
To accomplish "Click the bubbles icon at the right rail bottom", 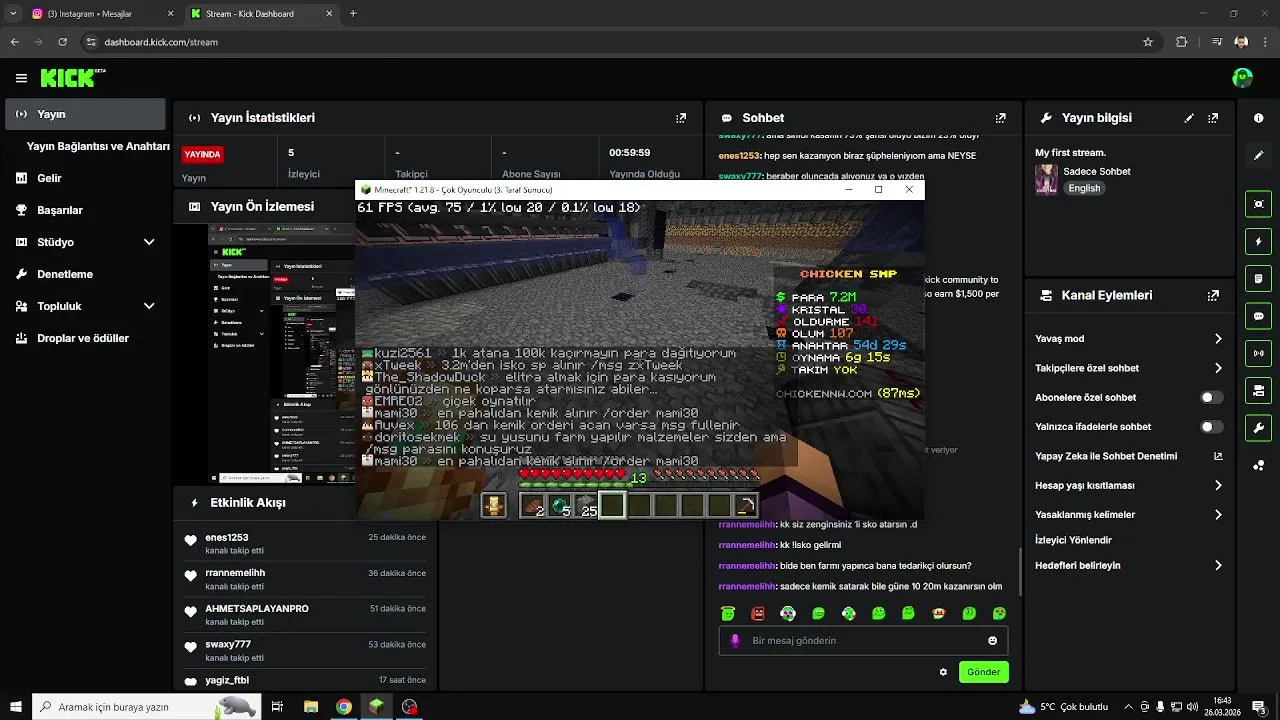I will (1259, 465).
